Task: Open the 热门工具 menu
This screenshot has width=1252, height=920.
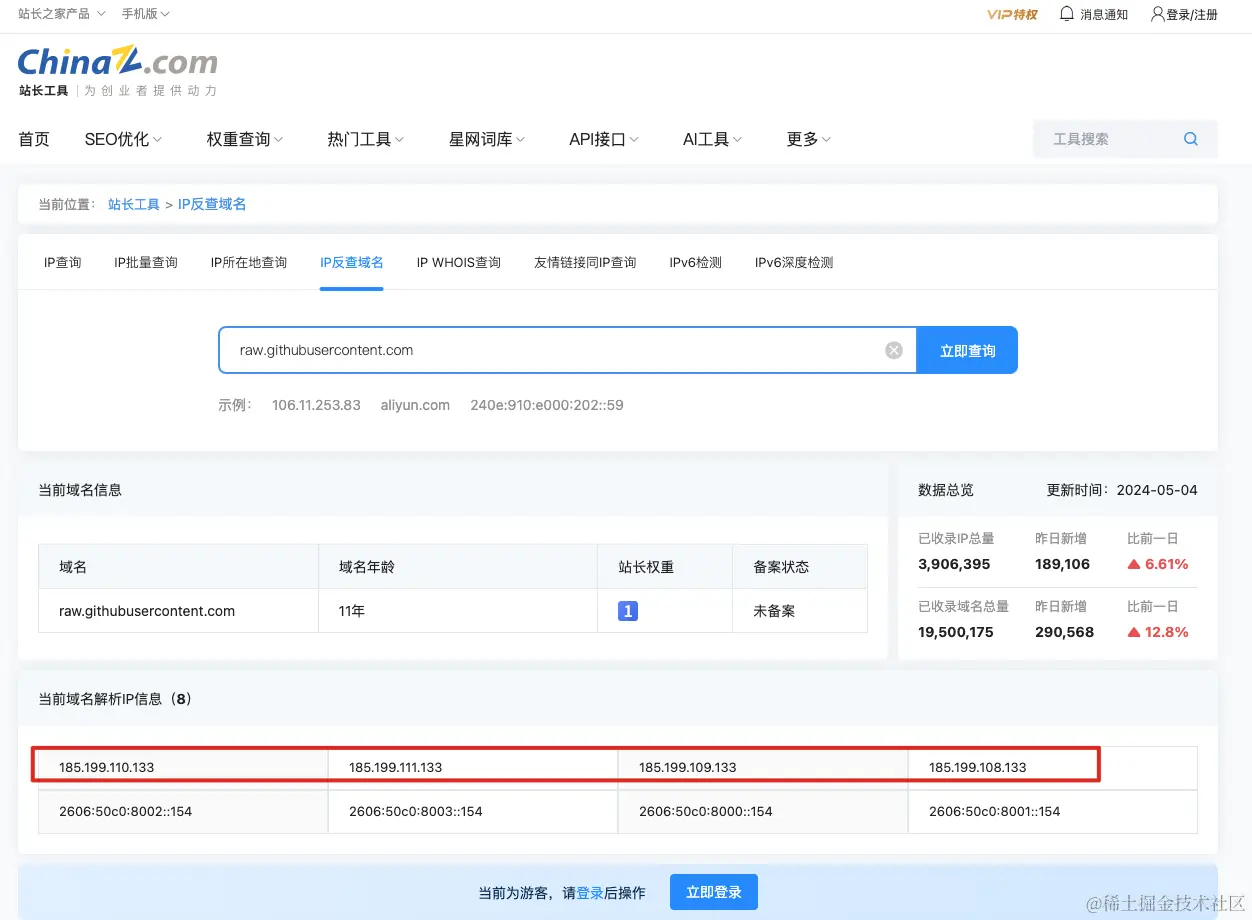Action: pos(366,139)
